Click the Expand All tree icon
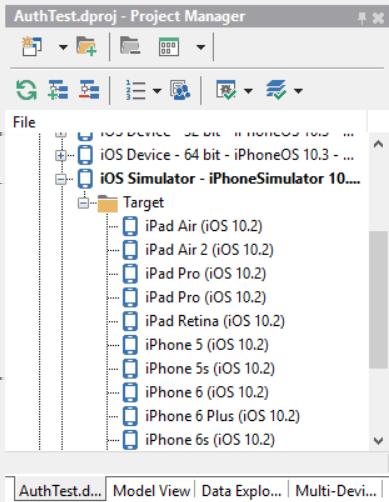 coord(58,90)
